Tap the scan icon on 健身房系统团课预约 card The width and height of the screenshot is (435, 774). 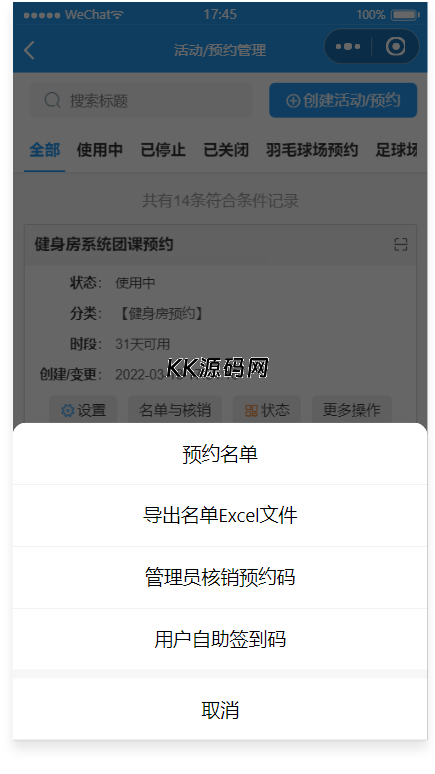pyautogui.click(x=400, y=244)
